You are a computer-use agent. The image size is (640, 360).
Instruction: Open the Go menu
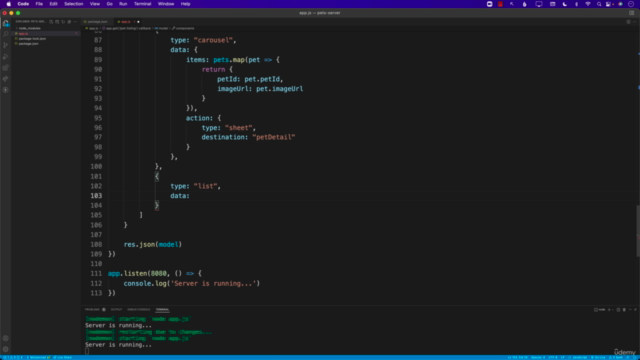[109, 4]
